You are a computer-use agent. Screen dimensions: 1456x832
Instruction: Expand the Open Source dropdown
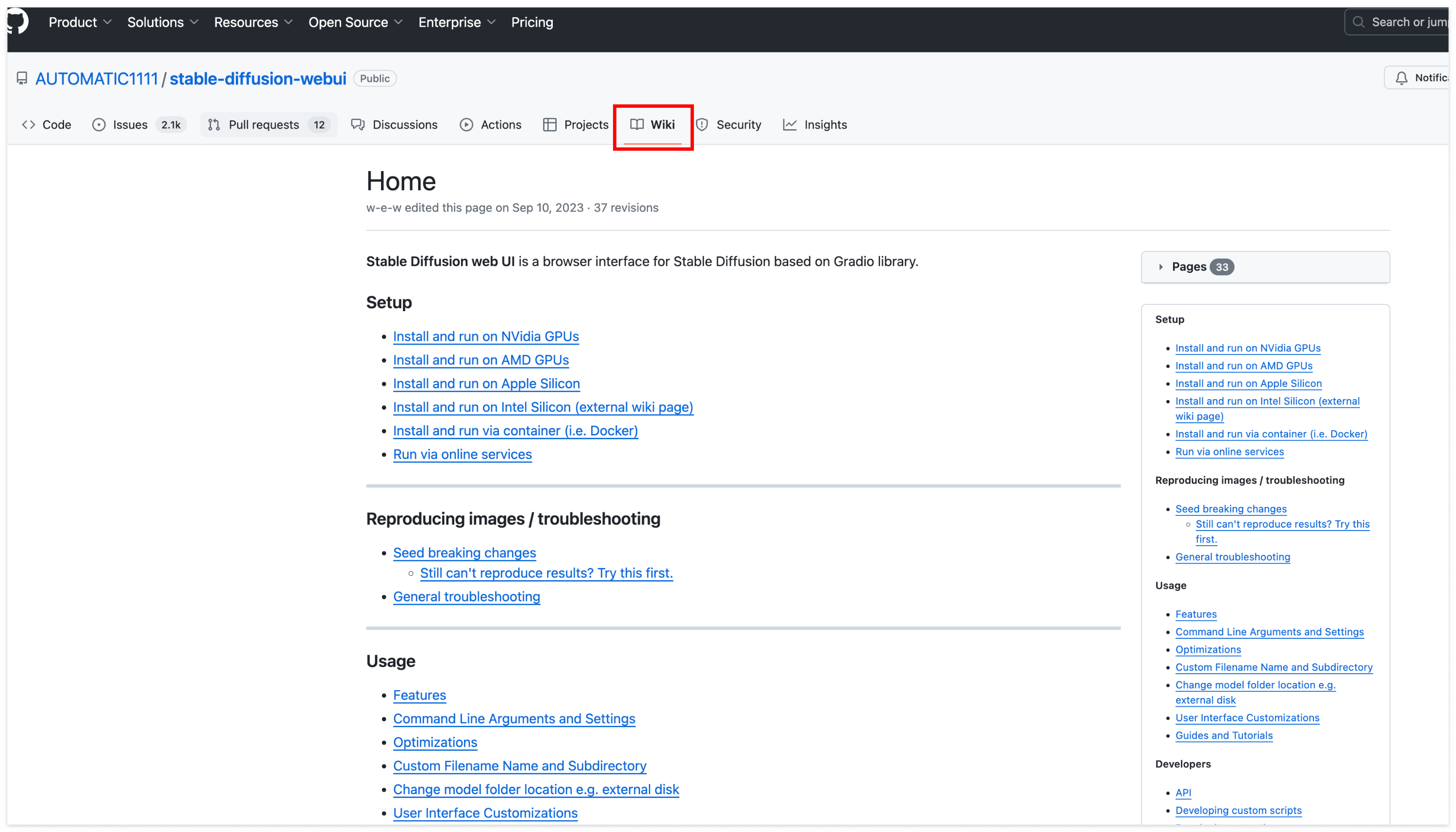click(x=355, y=22)
